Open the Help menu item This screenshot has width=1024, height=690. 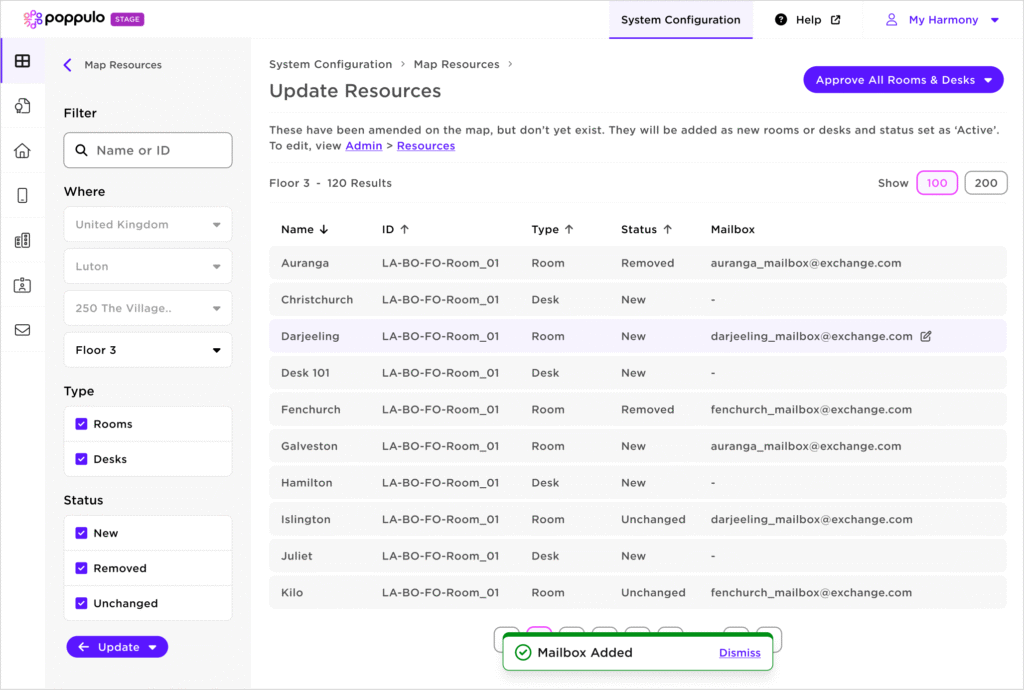(808, 20)
